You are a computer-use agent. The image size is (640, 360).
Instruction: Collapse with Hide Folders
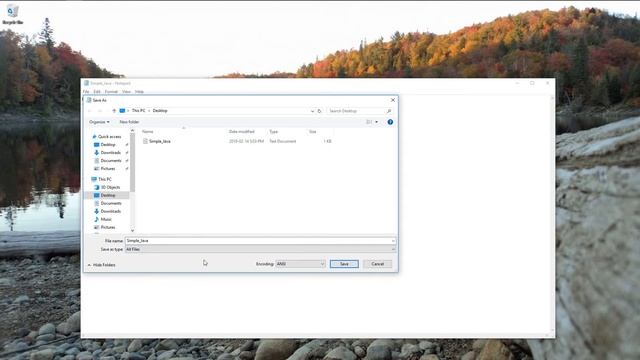(101, 265)
